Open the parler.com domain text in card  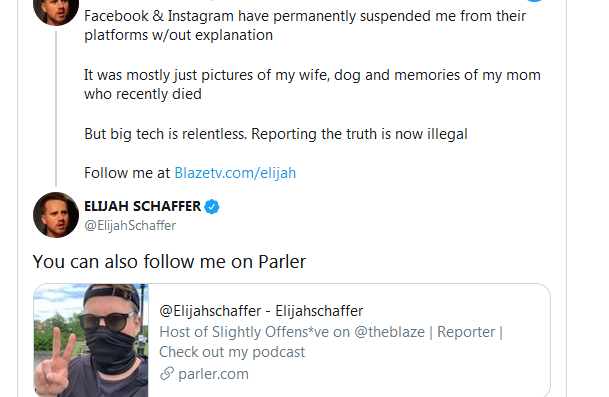(x=213, y=374)
